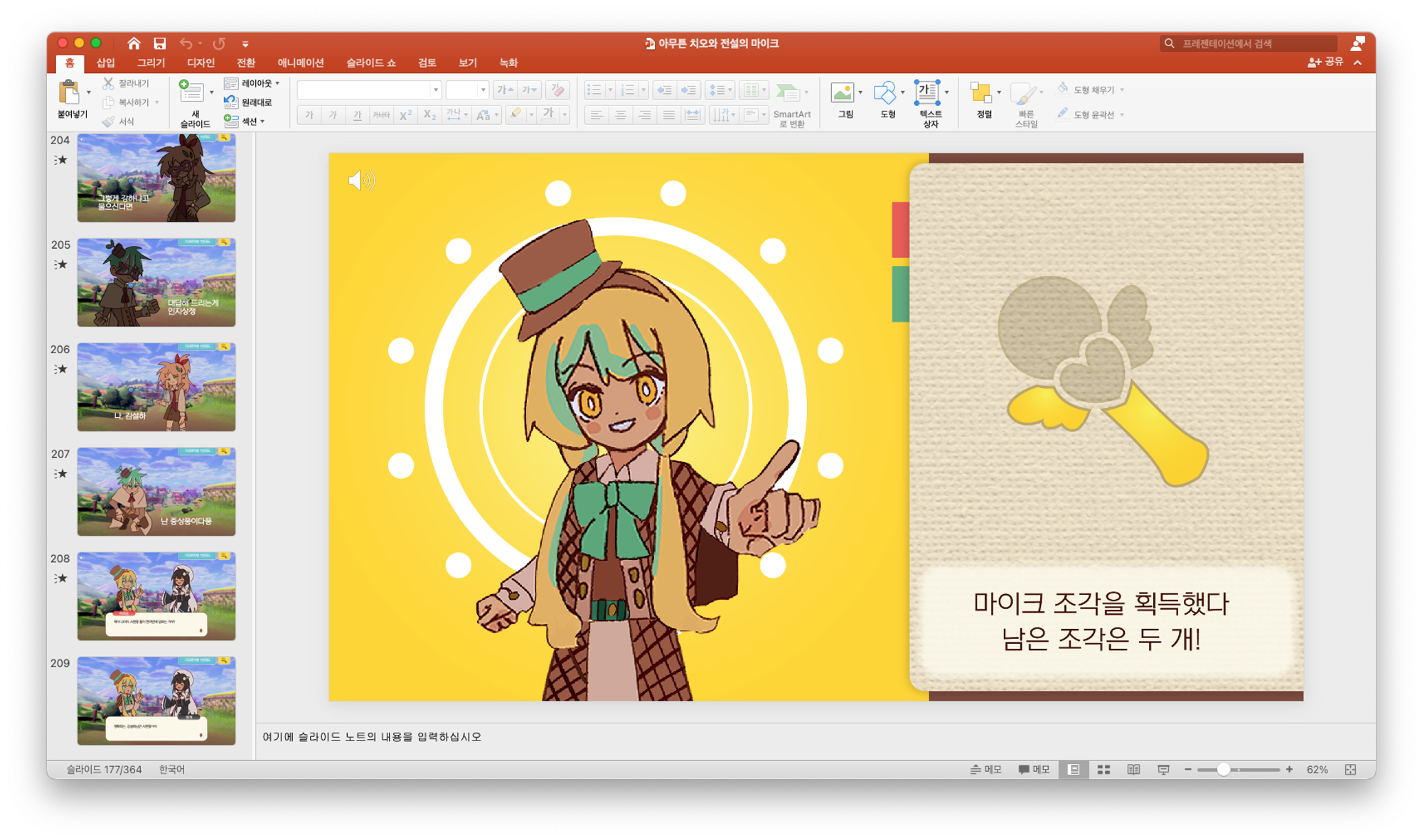This screenshot has width=1422, height=840.
Task: Click the audio speaker icon on the slide
Action: click(x=361, y=181)
